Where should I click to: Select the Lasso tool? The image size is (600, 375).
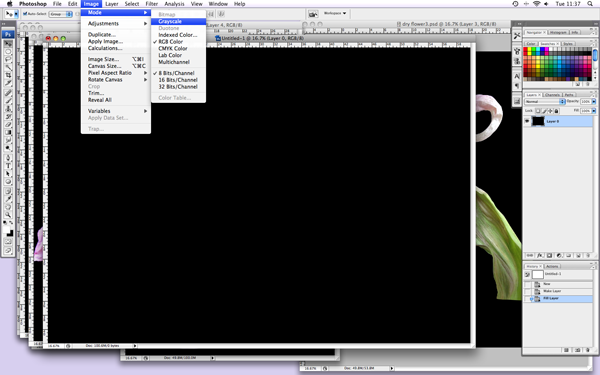tap(8, 59)
